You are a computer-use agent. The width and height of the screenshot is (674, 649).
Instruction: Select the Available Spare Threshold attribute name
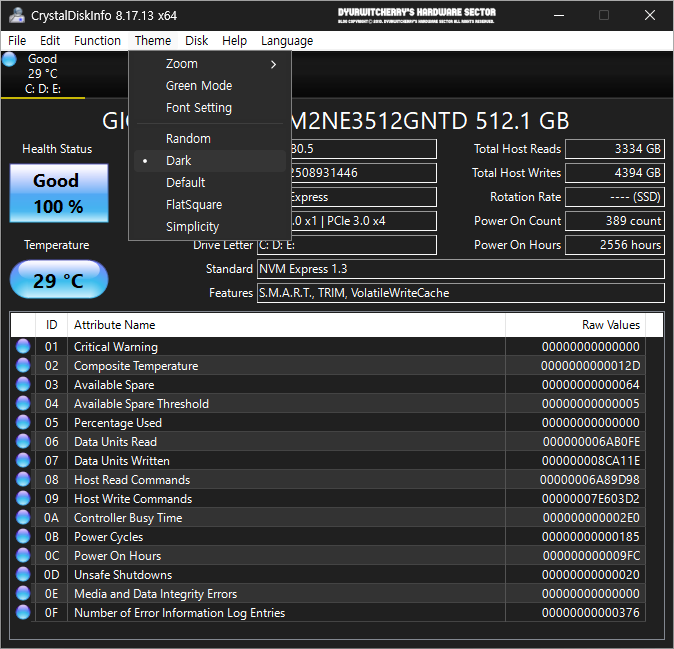(x=141, y=404)
